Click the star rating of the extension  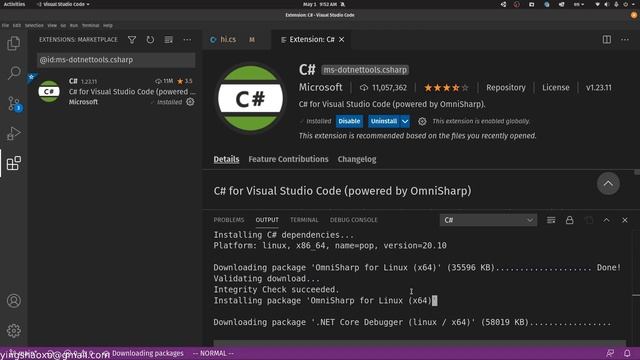pos(446,87)
